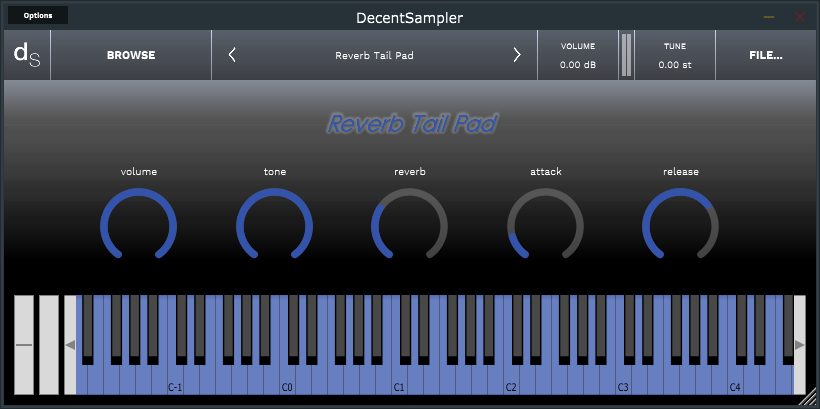Click the TUNE 0.00 st field
820x409 pixels.
(675, 55)
